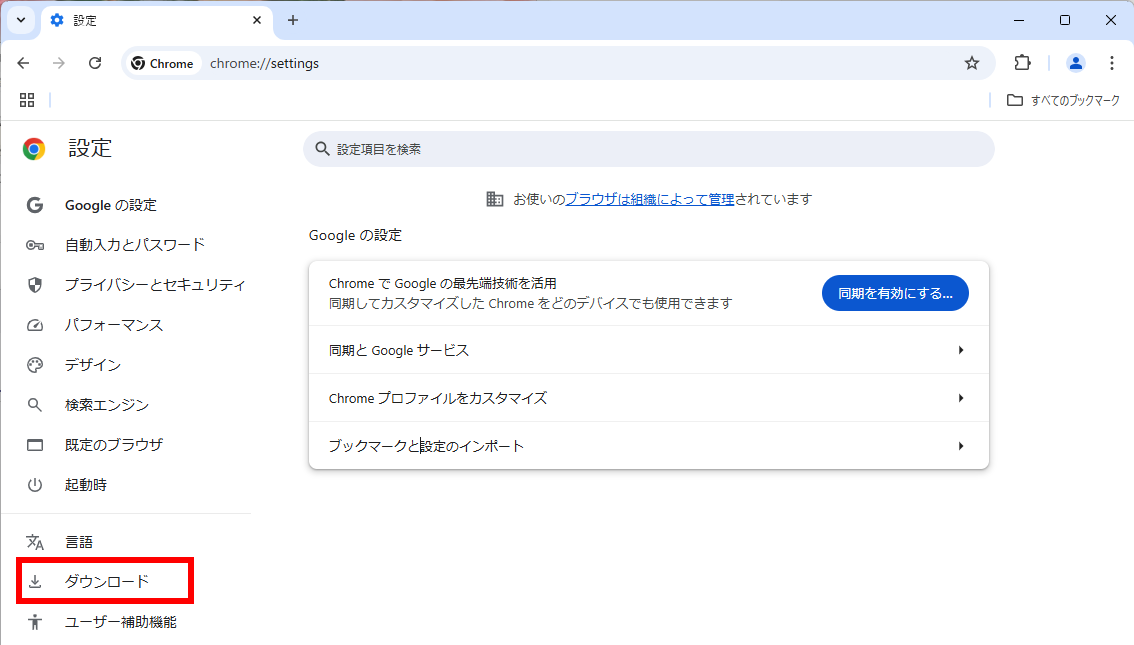This screenshot has height=645, width=1134.
Task: Open ダウンロード in sidebar
Action: [106, 581]
